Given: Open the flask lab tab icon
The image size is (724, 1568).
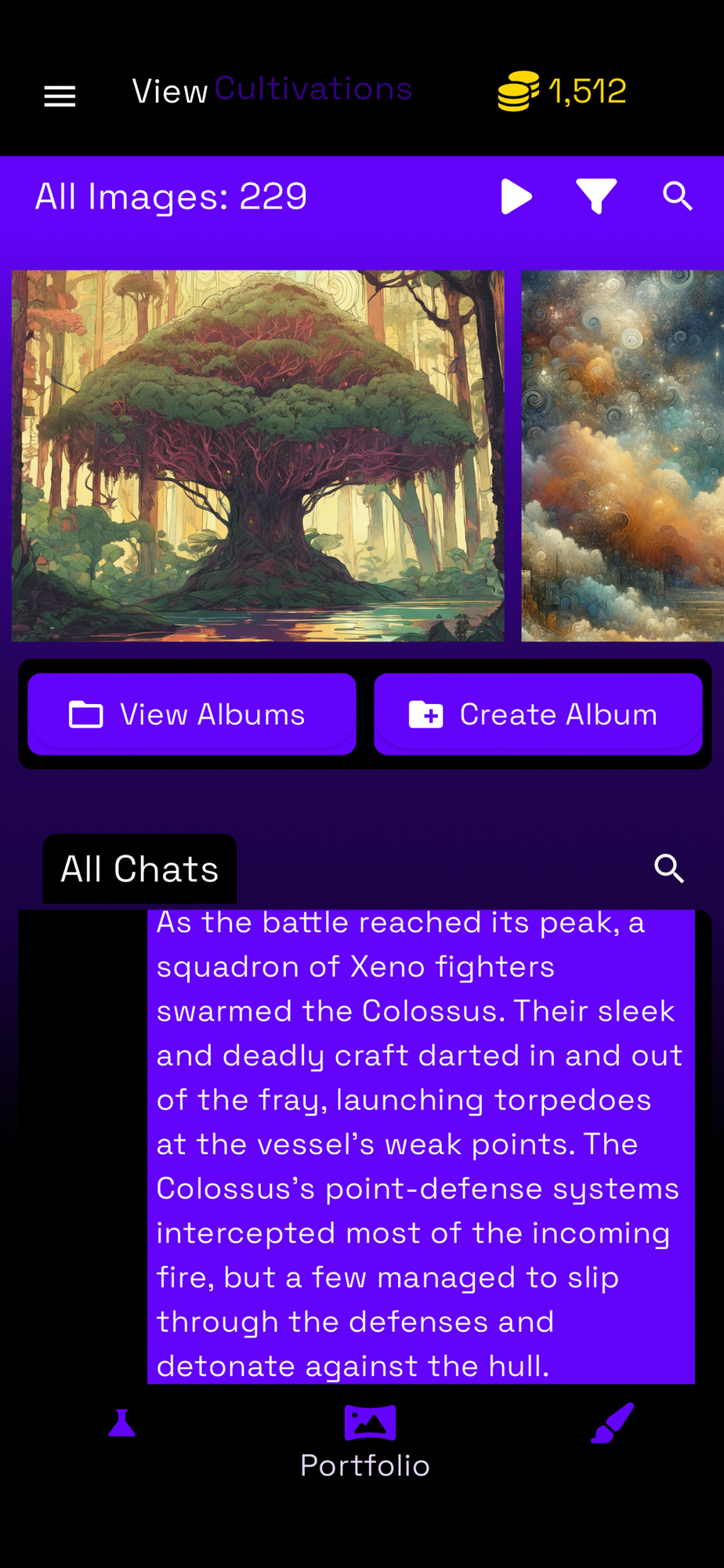Looking at the screenshot, I should (121, 1422).
